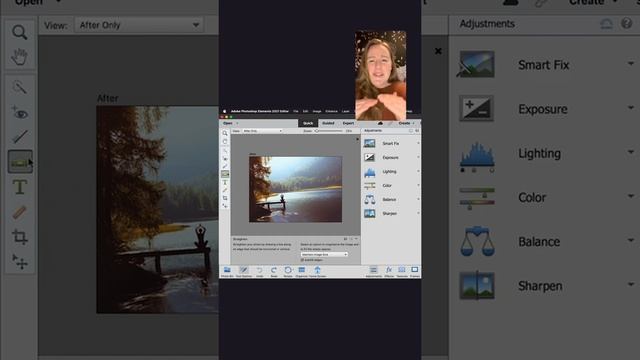Click the enlarged Lighting histogram icon

pos(477,157)
